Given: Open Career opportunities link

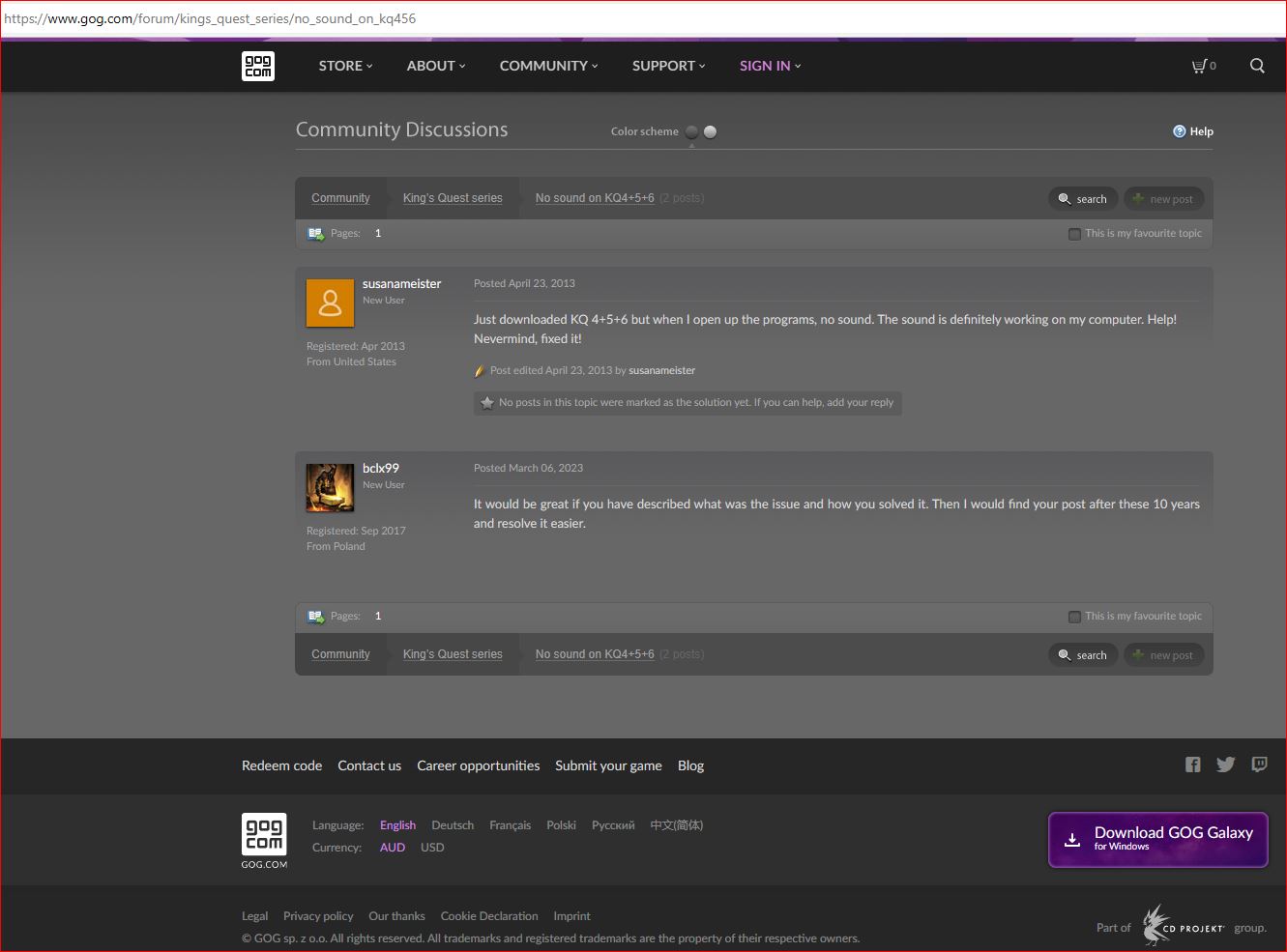Looking at the screenshot, I should coord(478,765).
